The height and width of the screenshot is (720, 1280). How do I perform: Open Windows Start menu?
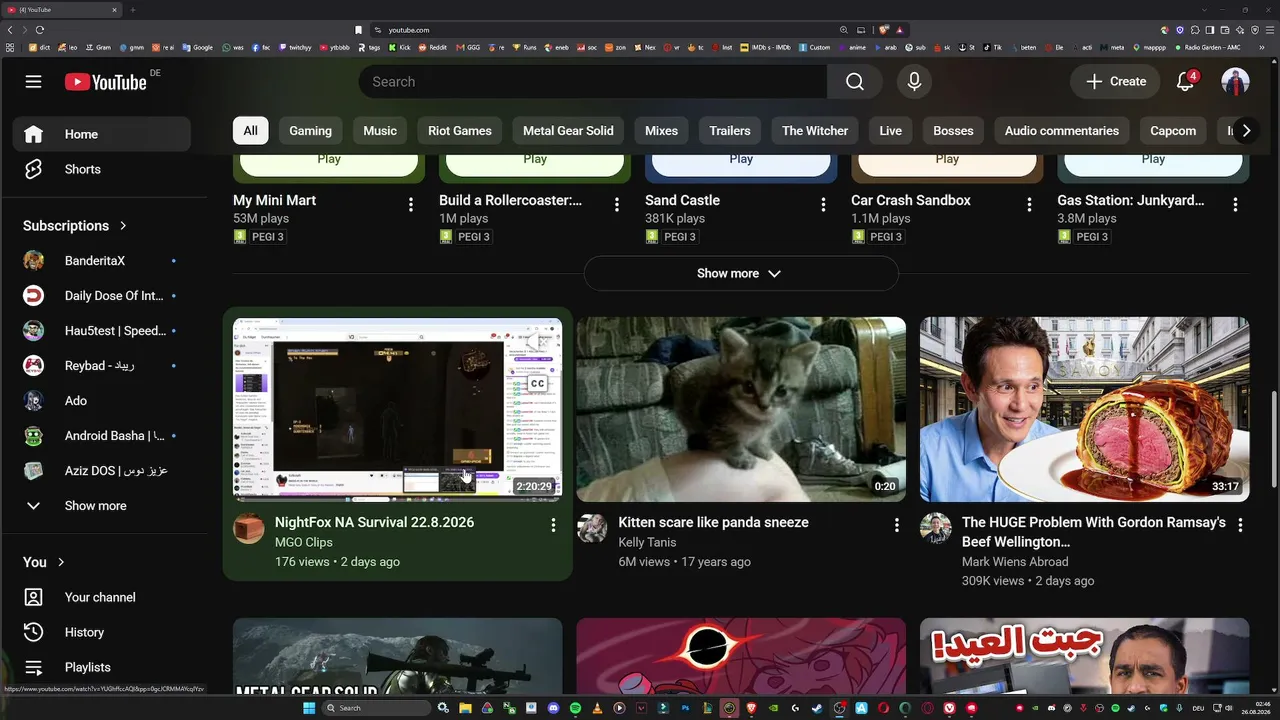pyautogui.click(x=309, y=708)
